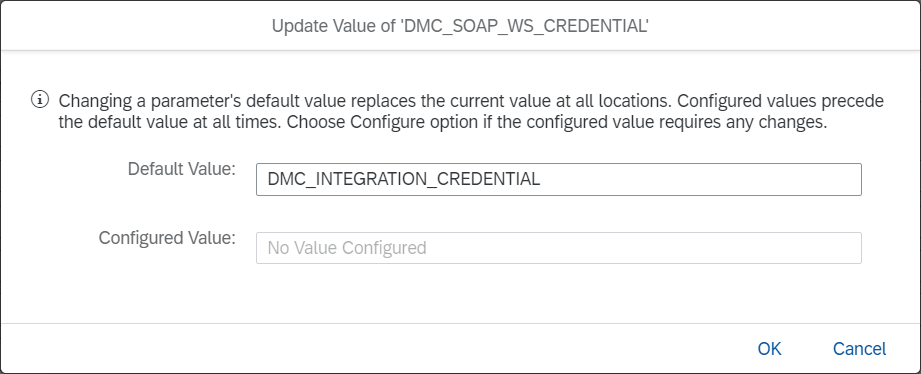Screen dimensions: 921x374
Task: Click the information icon beside the message
Action: 40,100
